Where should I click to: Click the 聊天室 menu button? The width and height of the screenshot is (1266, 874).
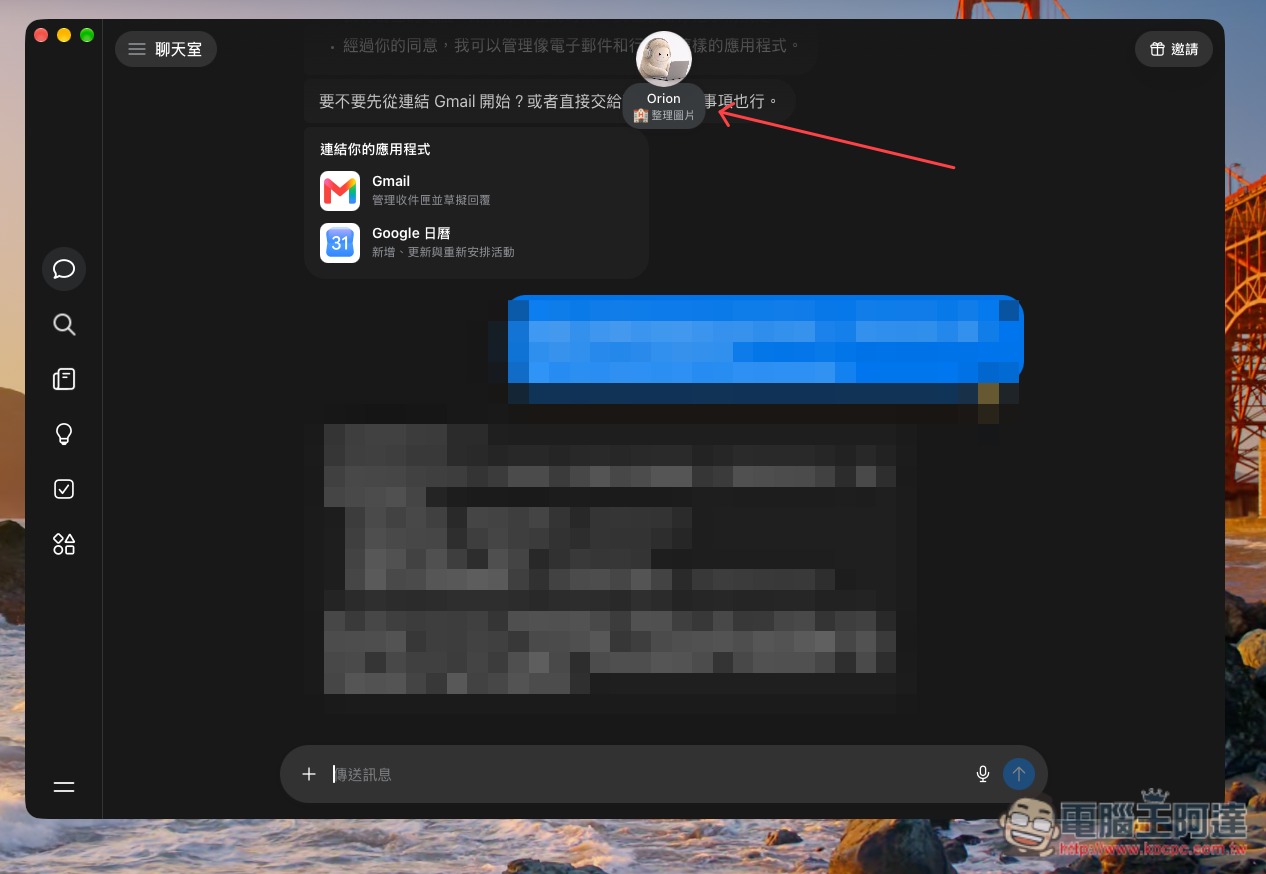tap(166, 49)
